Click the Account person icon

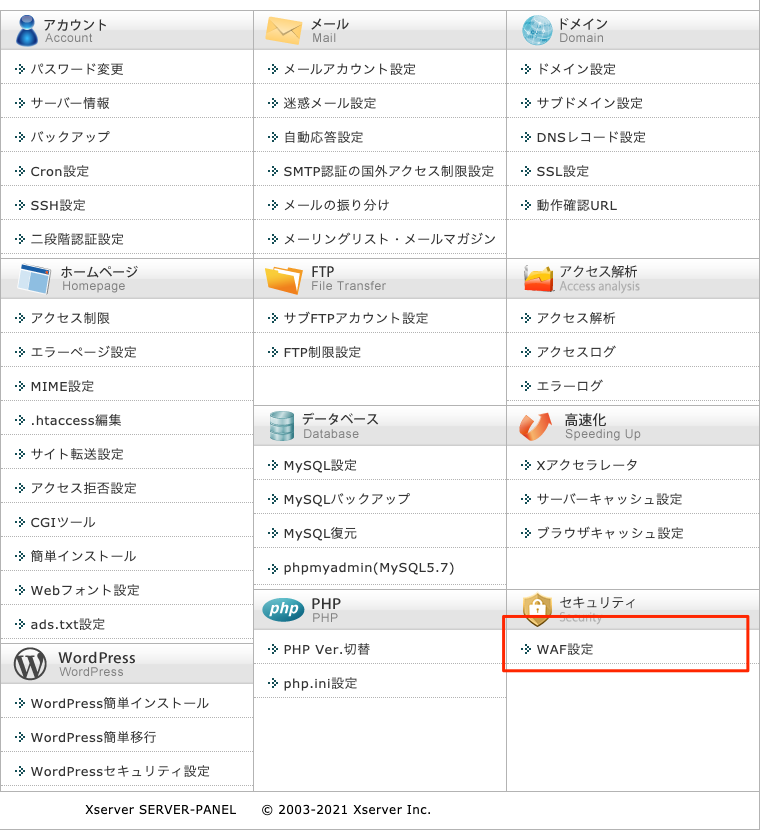point(26,30)
